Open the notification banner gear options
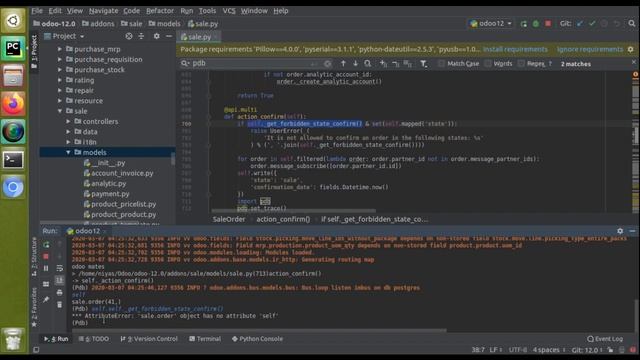Viewport: 640px width, 360px height. [631, 49]
